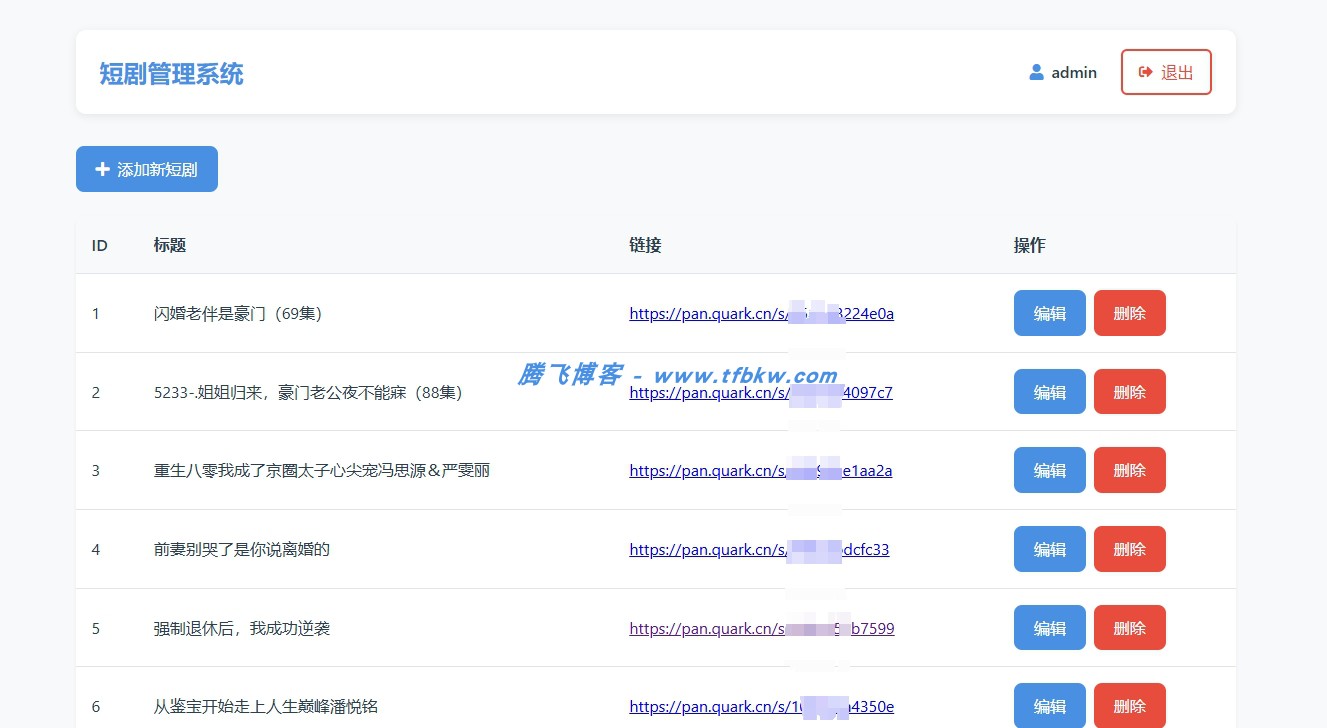
Task: Click the 短剧管理系统 header title
Action: [x=170, y=75]
